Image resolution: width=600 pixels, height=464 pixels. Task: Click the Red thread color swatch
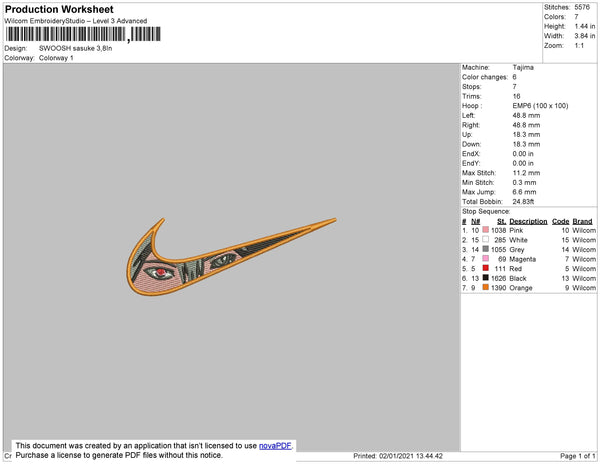[x=486, y=268]
